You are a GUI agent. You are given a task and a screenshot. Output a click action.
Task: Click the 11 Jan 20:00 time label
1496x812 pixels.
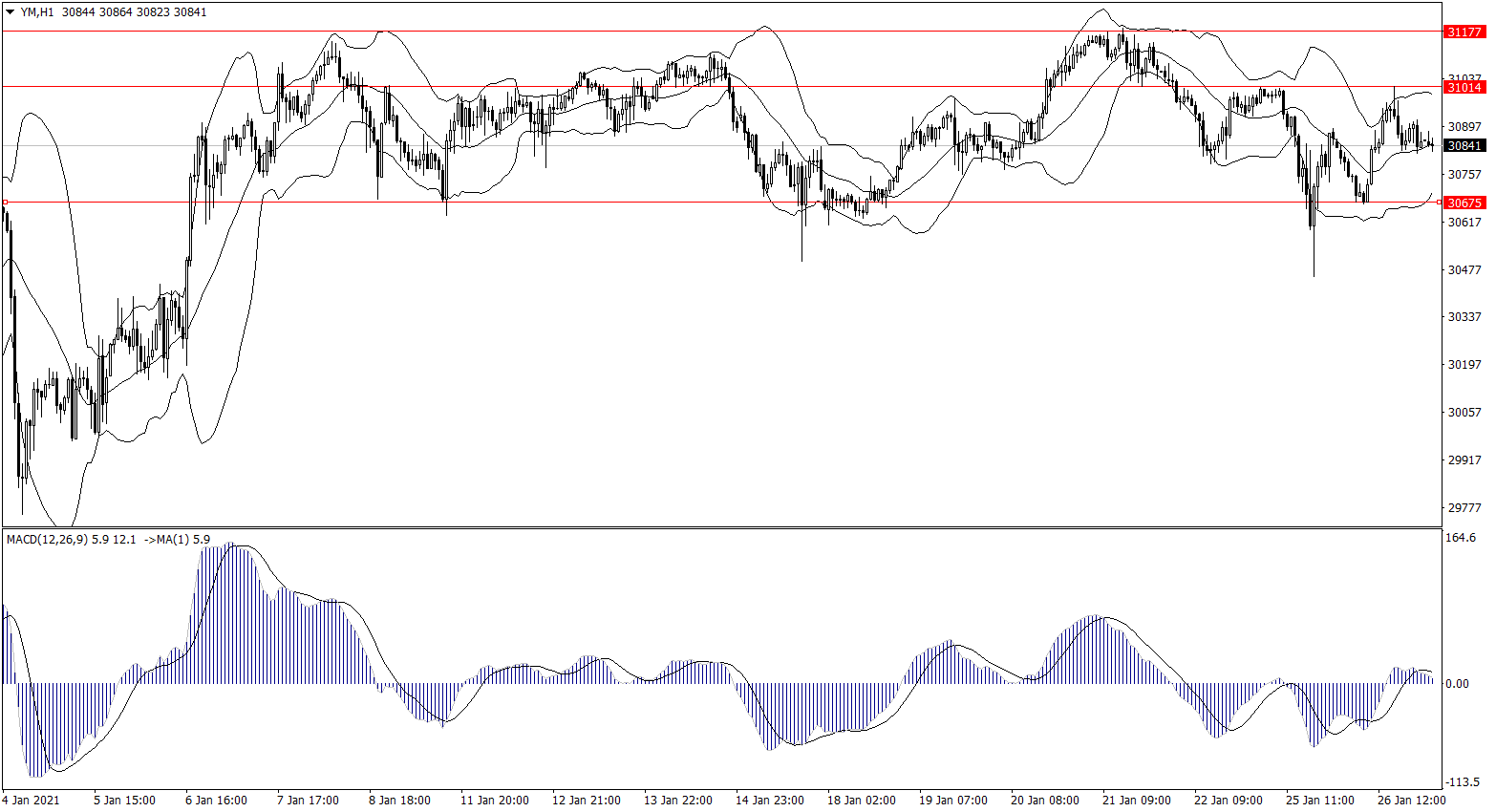tap(494, 801)
